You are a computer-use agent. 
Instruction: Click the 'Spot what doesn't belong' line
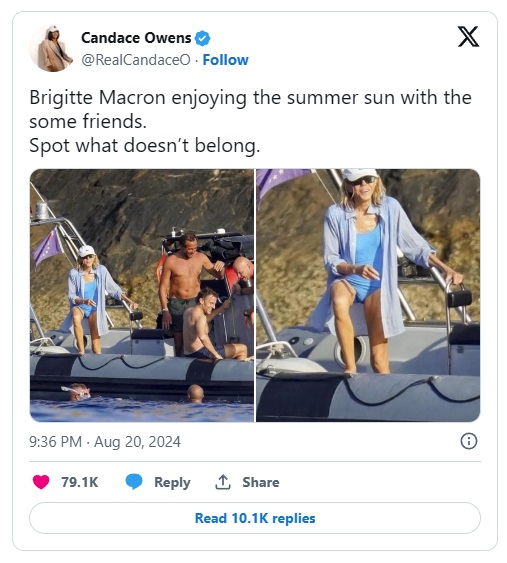(144, 146)
